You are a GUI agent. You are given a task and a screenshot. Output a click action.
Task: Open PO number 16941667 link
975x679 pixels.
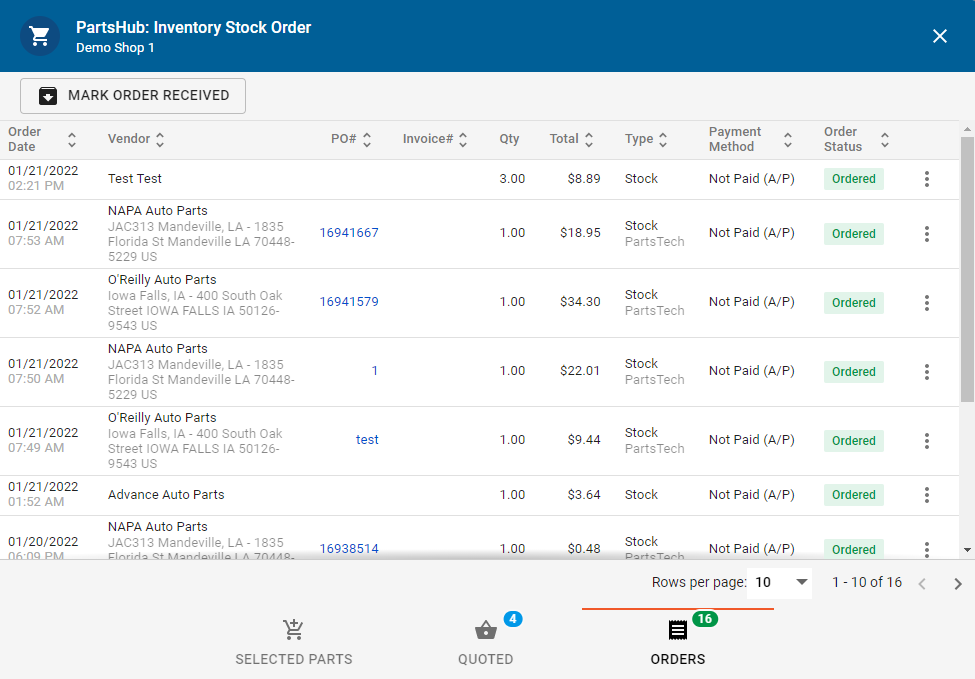[349, 233]
